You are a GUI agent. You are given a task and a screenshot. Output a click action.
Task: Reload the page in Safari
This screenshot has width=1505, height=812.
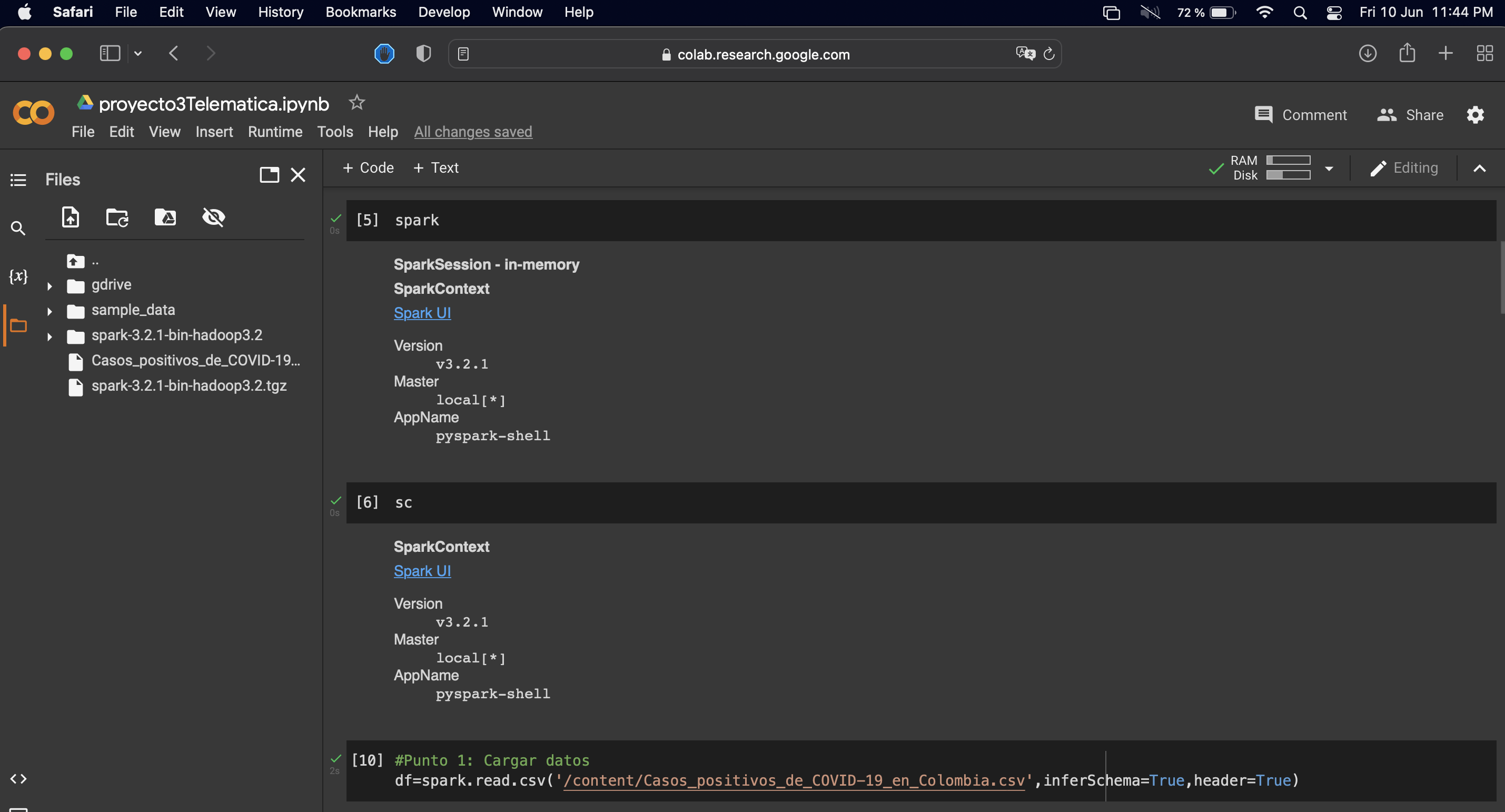1049,54
